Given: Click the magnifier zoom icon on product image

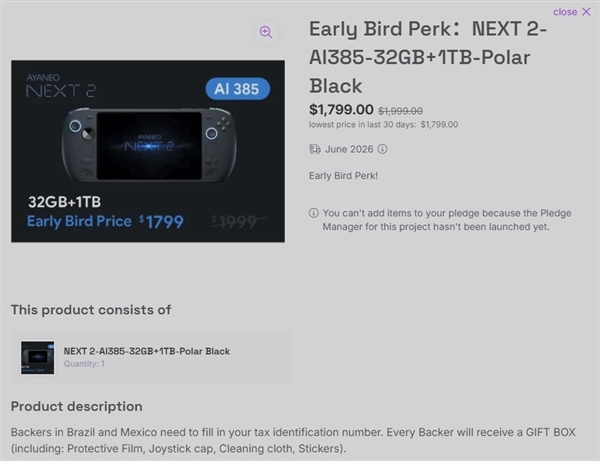Looking at the screenshot, I should pyautogui.click(x=265, y=32).
